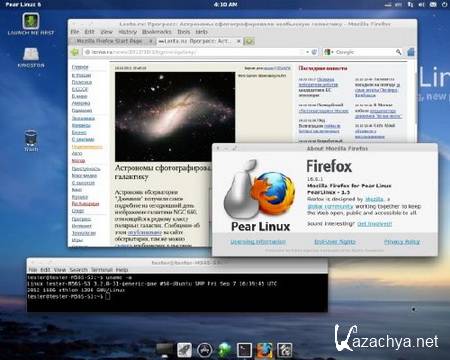The height and width of the screenshot is (360, 450).
Task: Open the green globe icon in the dock
Action: (x=224, y=350)
